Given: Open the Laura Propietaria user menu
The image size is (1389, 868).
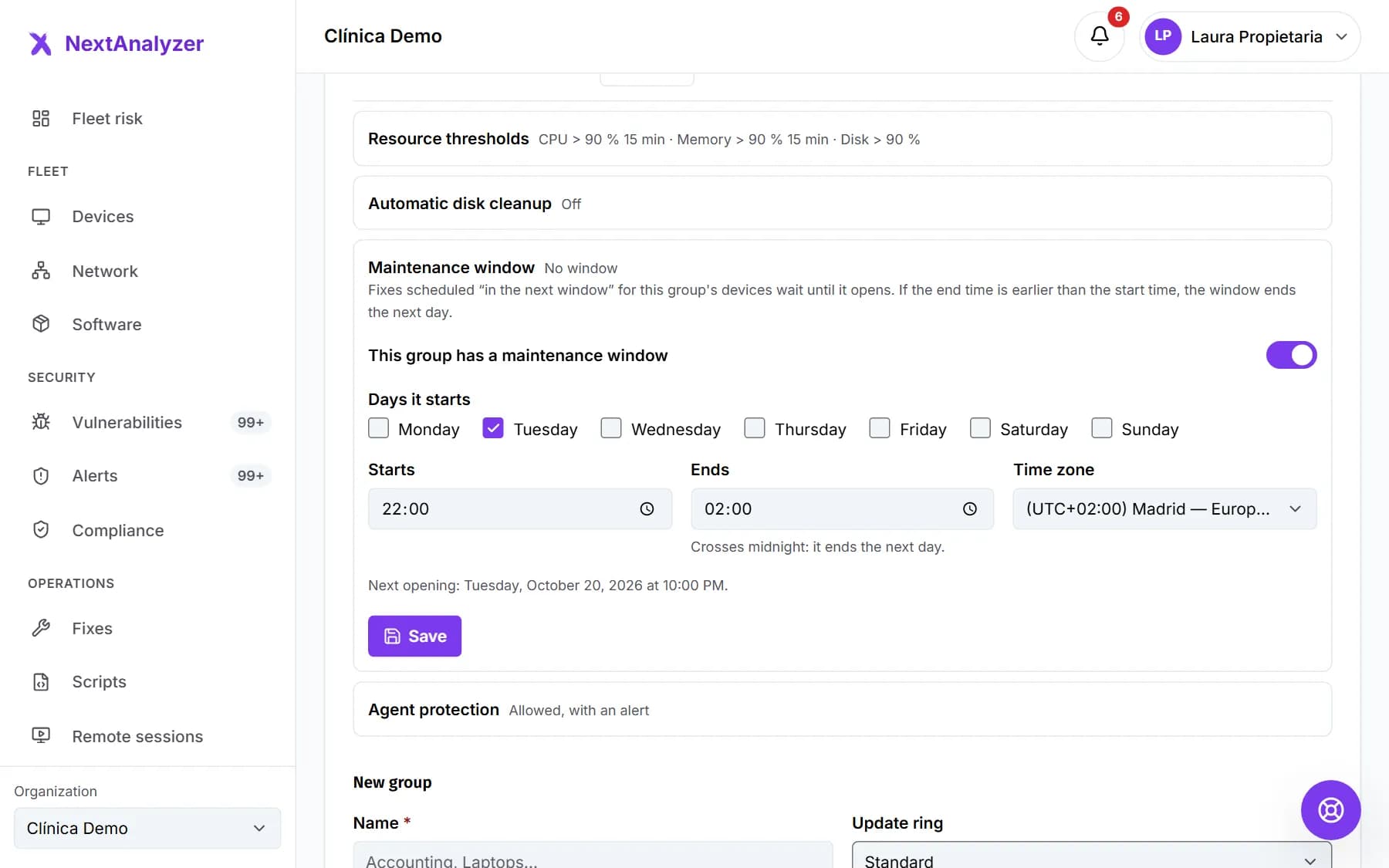Looking at the screenshot, I should click(x=1249, y=36).
